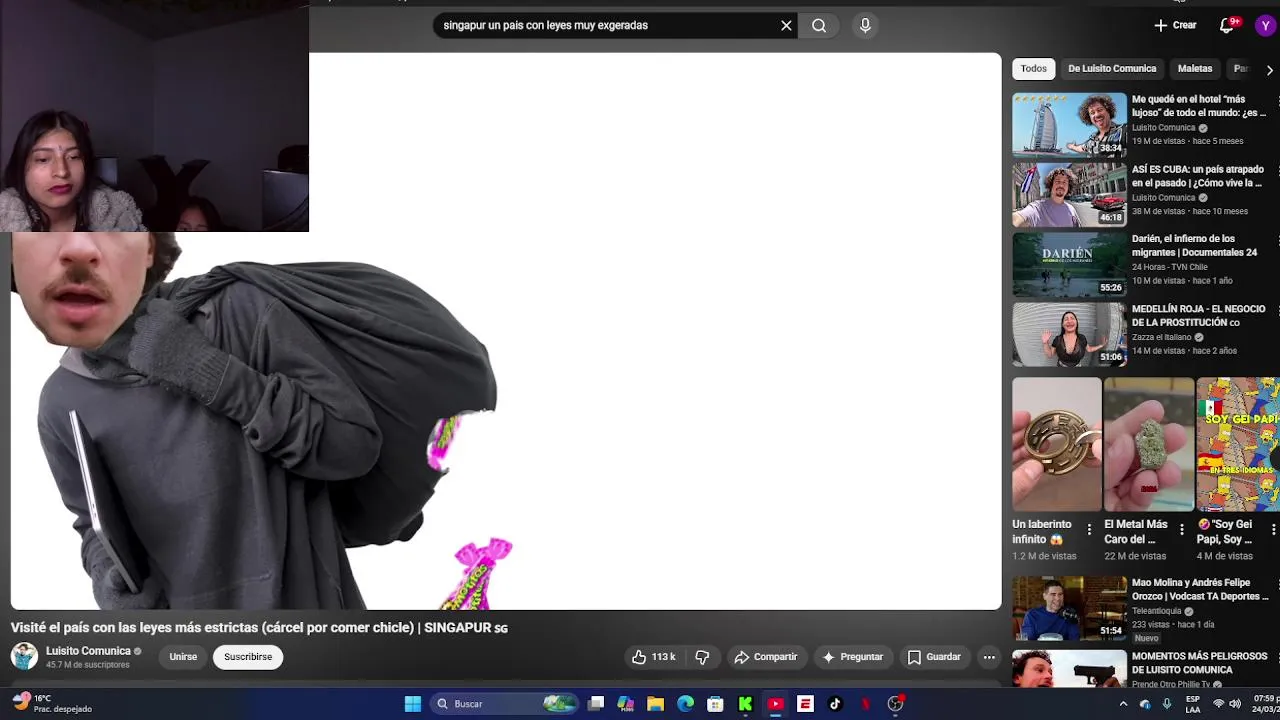Open the ASÍ ES CUBA video thumbnail

(x=1069, y=195)
